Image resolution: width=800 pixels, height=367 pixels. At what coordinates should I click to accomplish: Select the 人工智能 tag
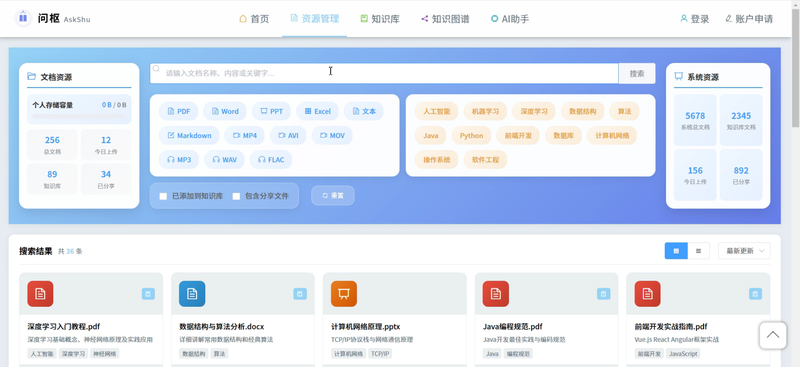click(436, 111)
